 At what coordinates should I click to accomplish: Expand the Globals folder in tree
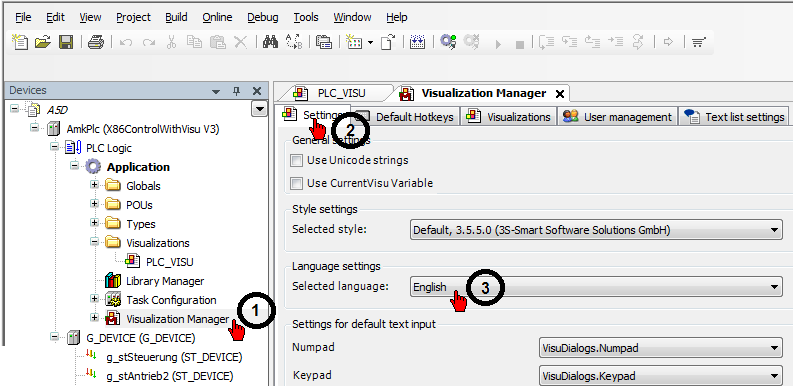(94, 185)
